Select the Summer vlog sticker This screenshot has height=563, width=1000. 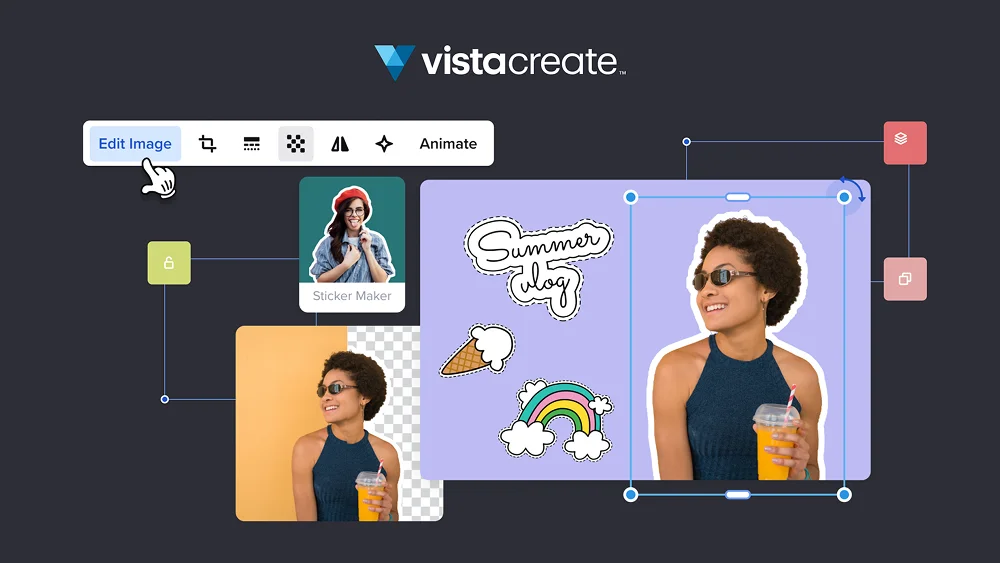(x=538, y=263)
